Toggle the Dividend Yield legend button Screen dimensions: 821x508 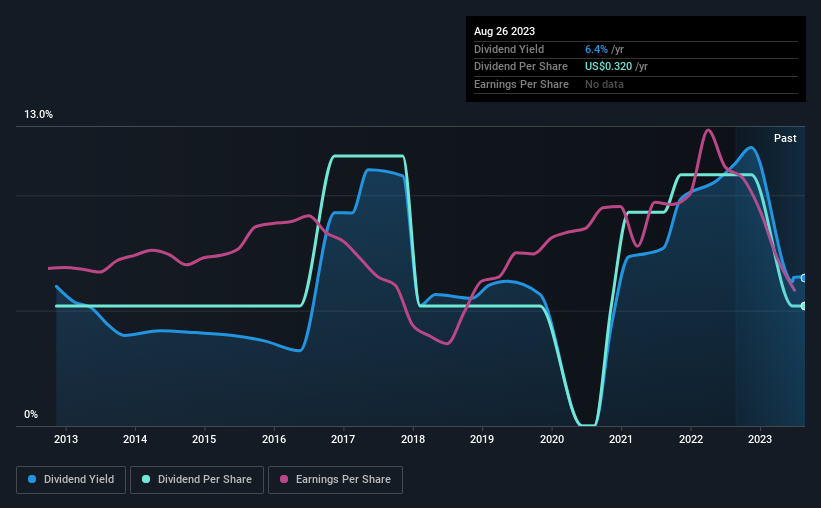click(71, 480)
